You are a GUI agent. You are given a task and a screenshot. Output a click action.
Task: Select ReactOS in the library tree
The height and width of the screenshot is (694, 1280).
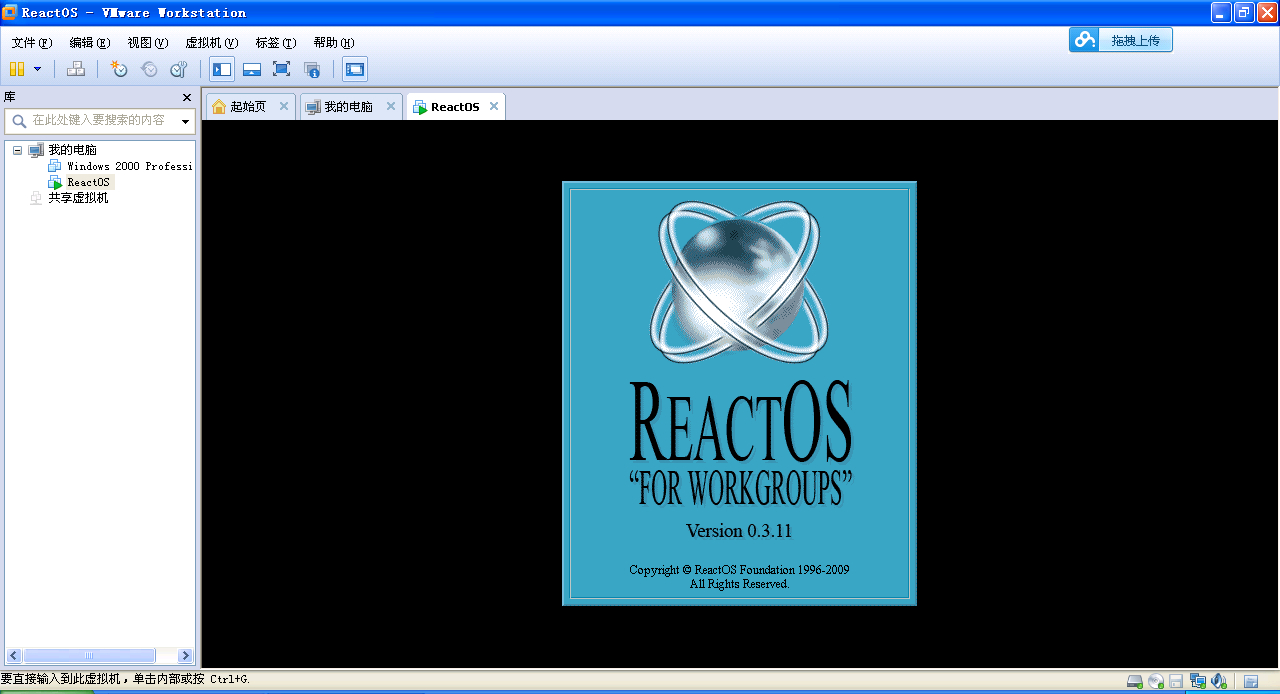(88, 182)
